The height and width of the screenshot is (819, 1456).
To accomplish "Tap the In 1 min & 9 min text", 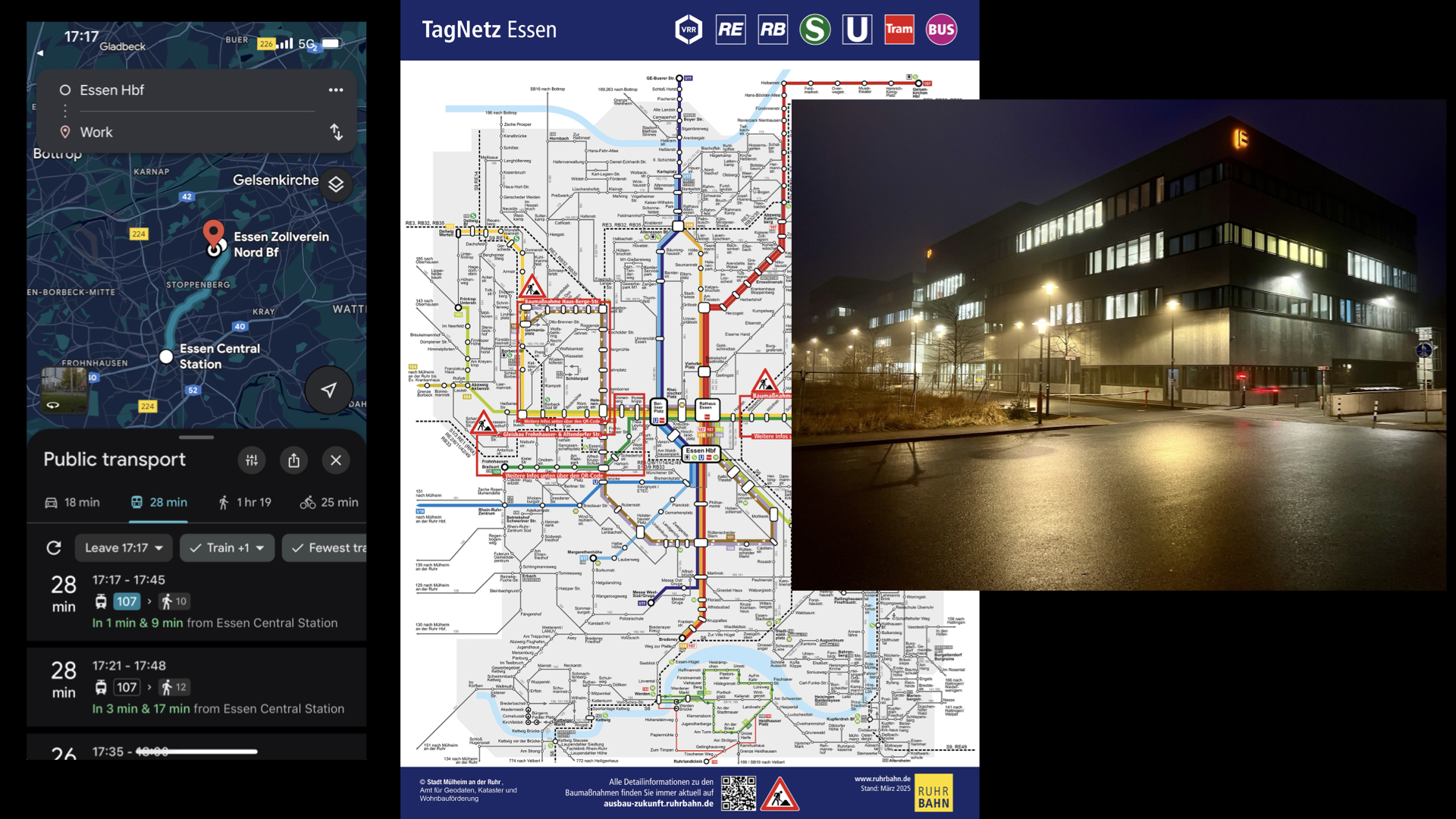I will click(137, 623).
